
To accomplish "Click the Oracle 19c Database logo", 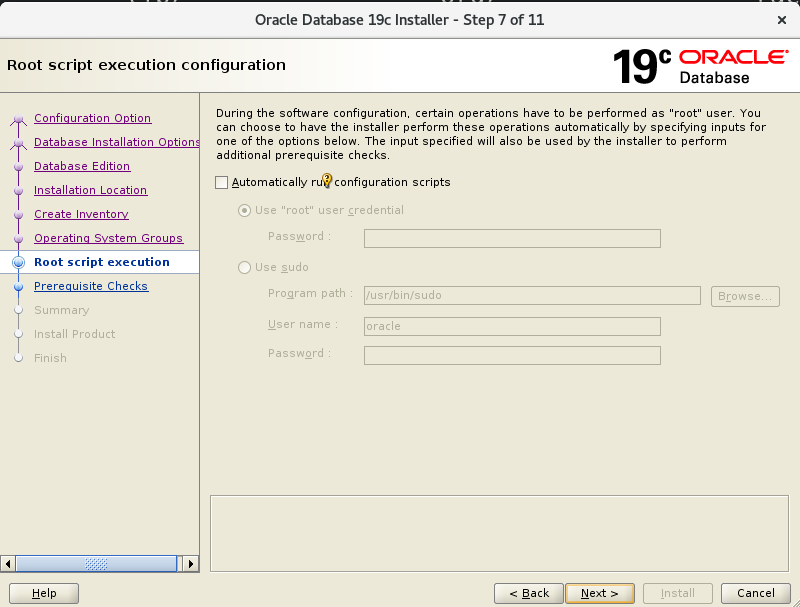I will click(x=701, y=66).
